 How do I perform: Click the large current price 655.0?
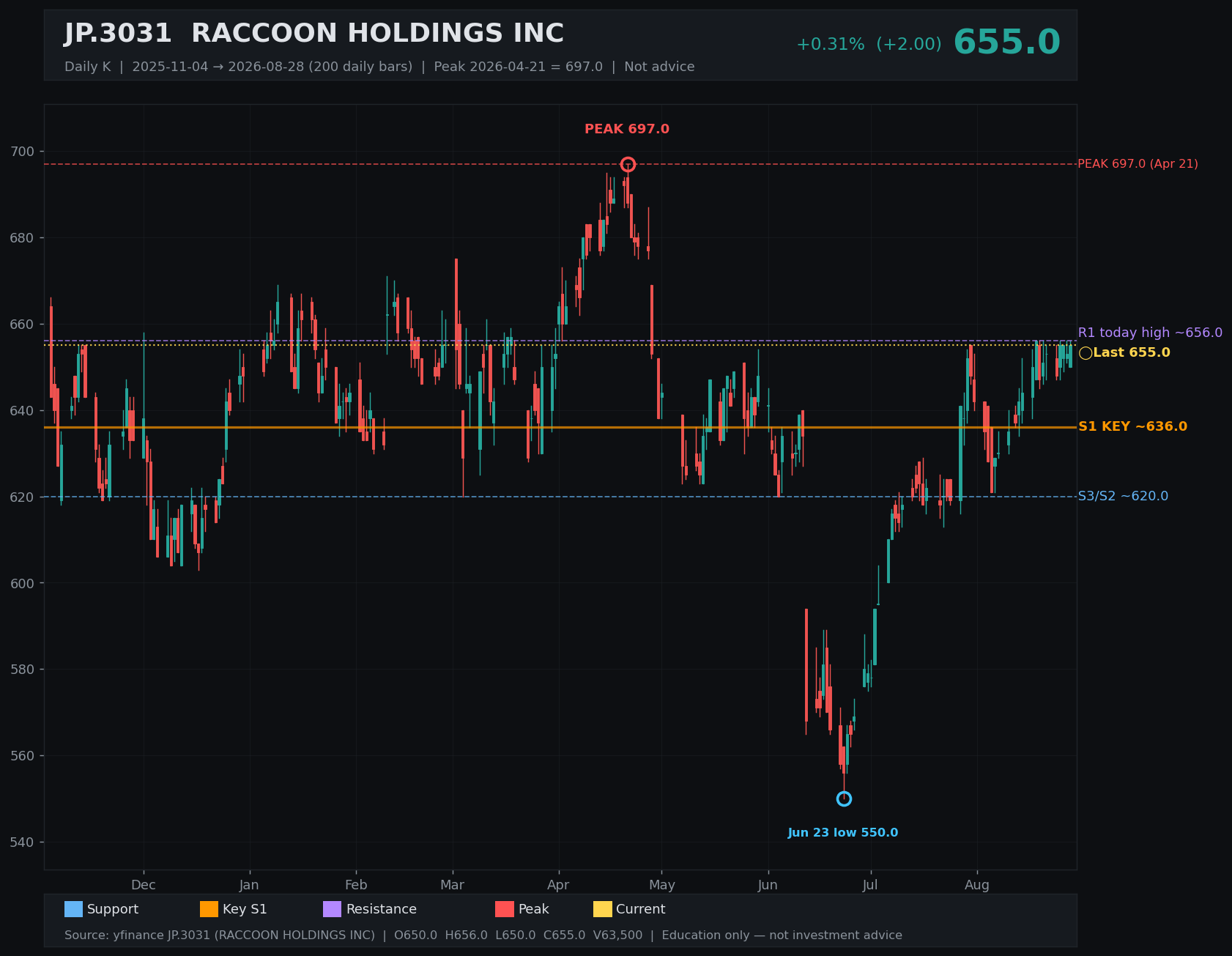coord(1006,42)
